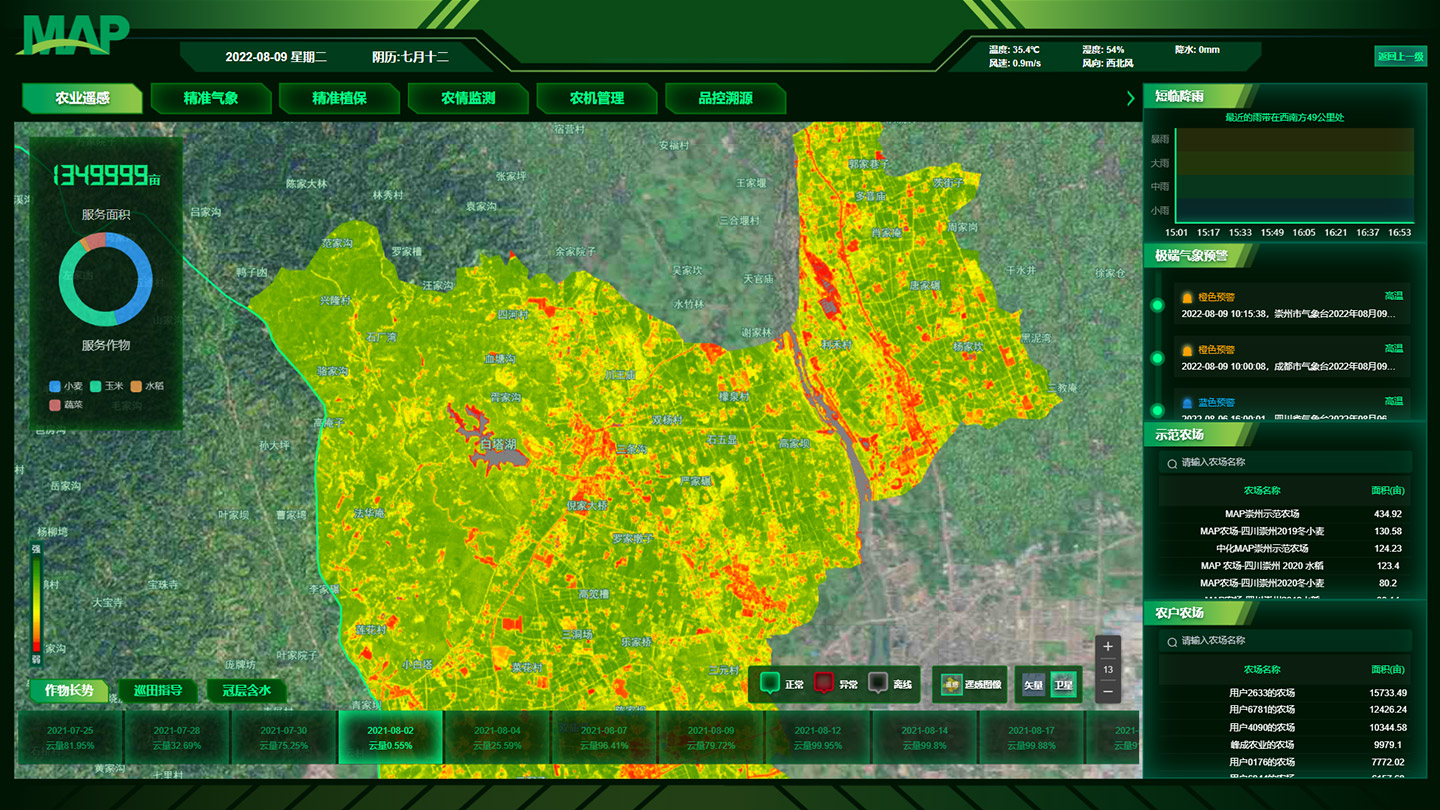Toggle the 离线 gray marker filter
This screenshot has height=810, width=1440.
877,684
